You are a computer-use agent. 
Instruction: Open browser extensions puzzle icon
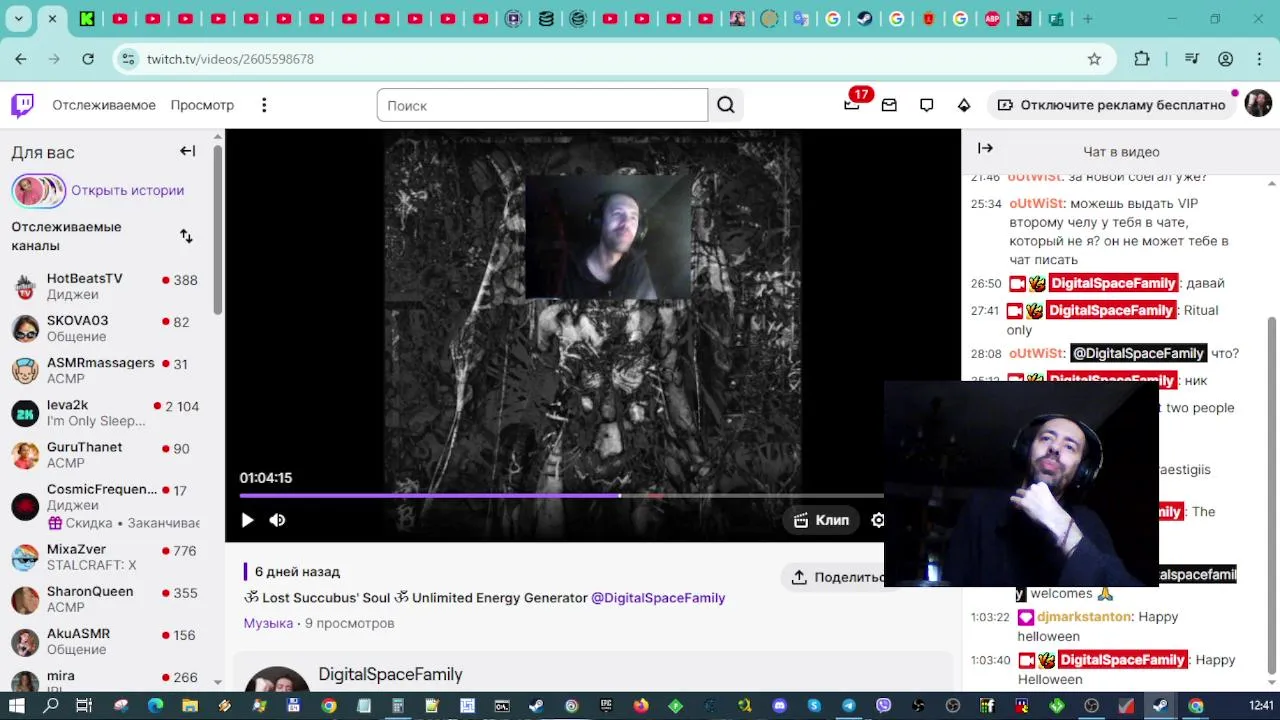pos(1142,59)
